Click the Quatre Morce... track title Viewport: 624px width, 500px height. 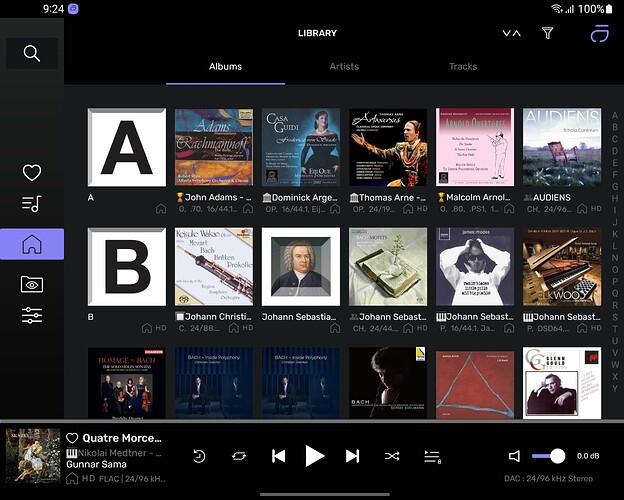tap(122, 438)
